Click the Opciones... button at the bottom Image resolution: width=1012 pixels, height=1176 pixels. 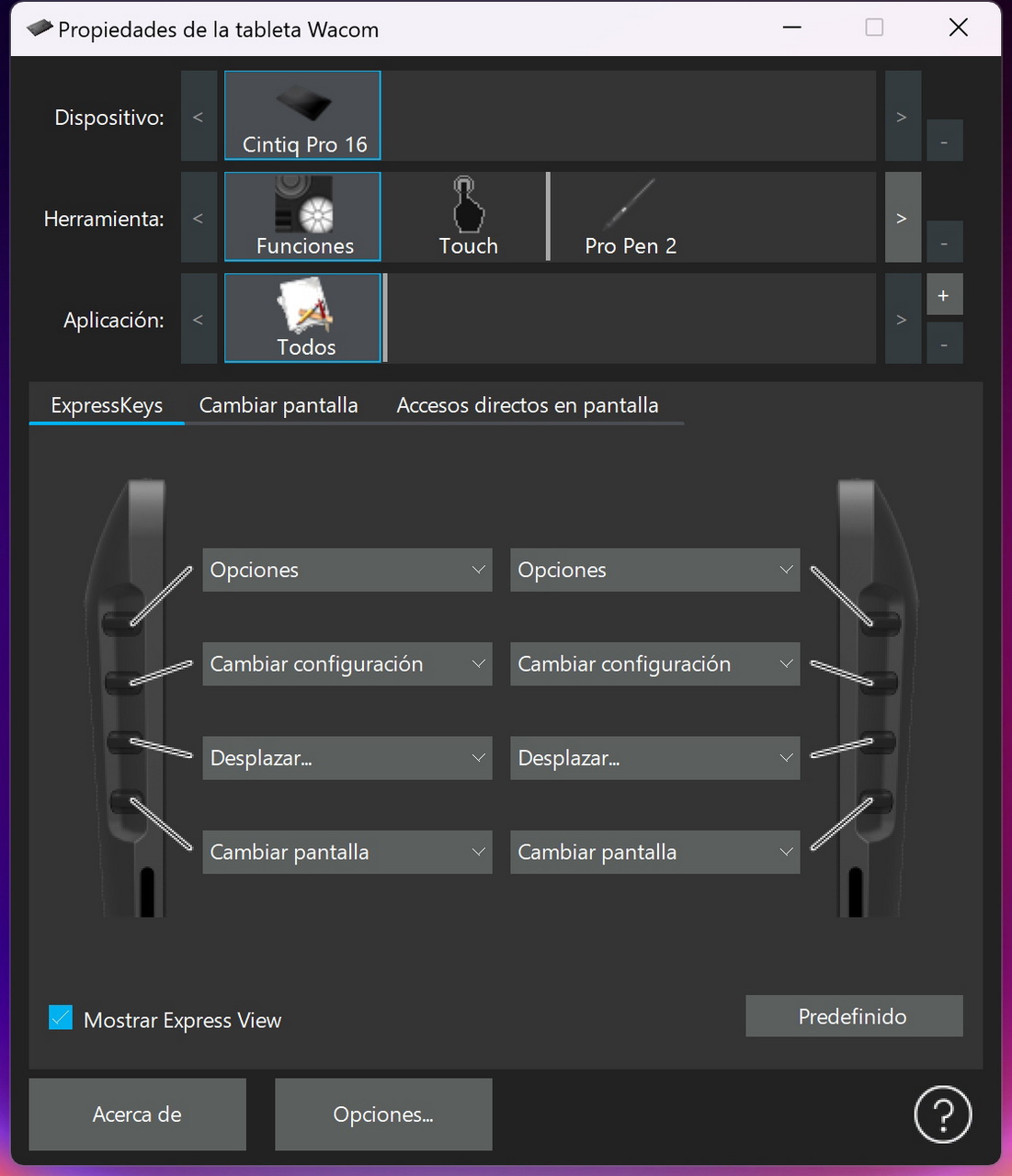coord(383,1114)
